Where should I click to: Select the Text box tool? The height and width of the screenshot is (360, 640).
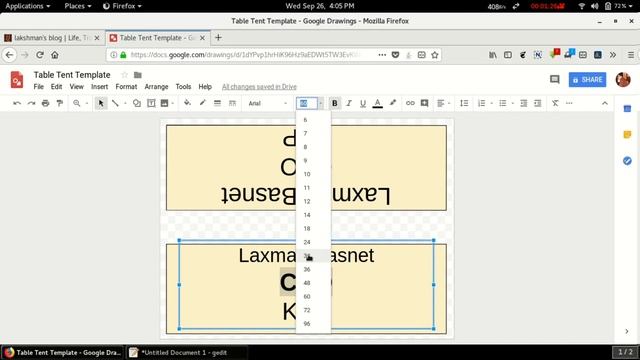coord(151,103)
